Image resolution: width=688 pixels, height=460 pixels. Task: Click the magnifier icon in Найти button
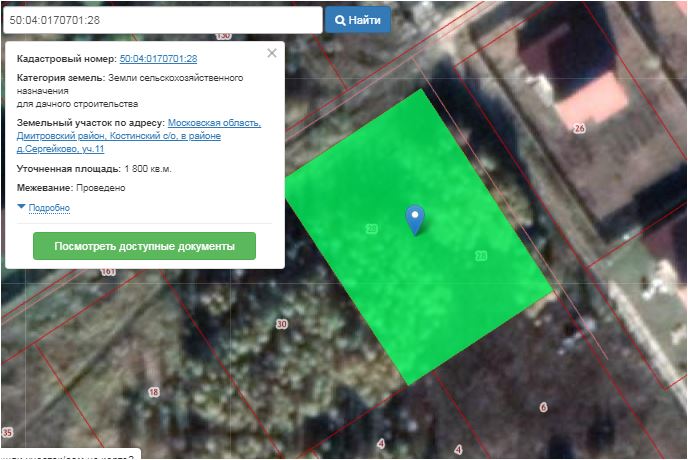point(340,20)
